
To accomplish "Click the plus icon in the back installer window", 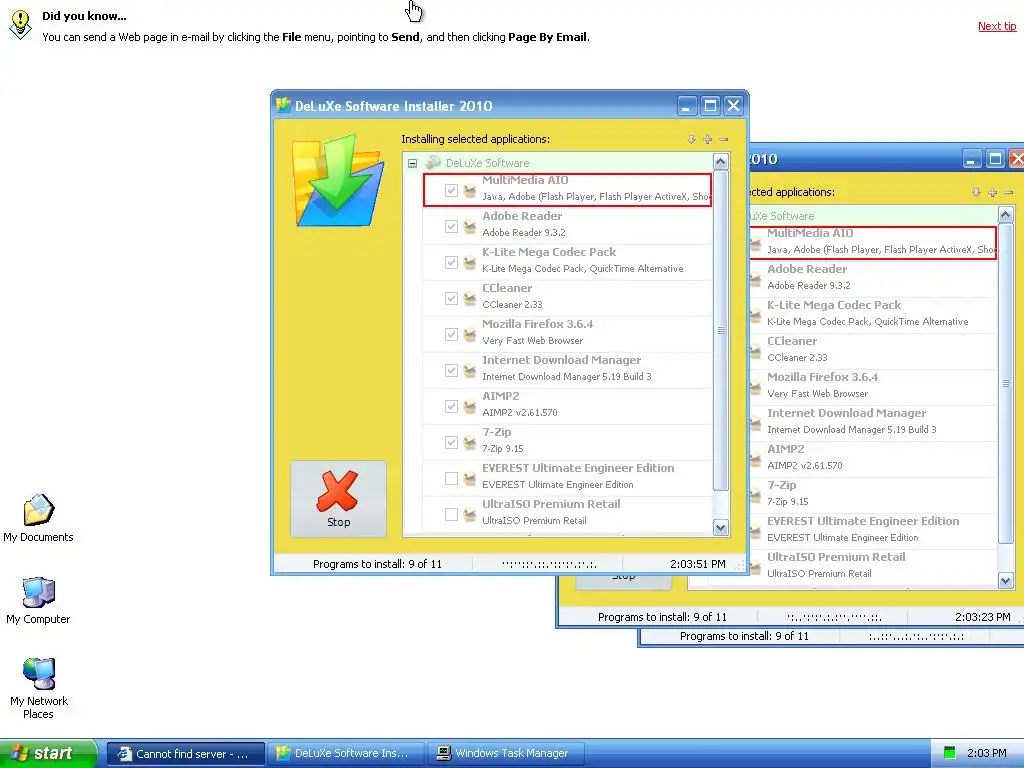I will coord(993,192).
